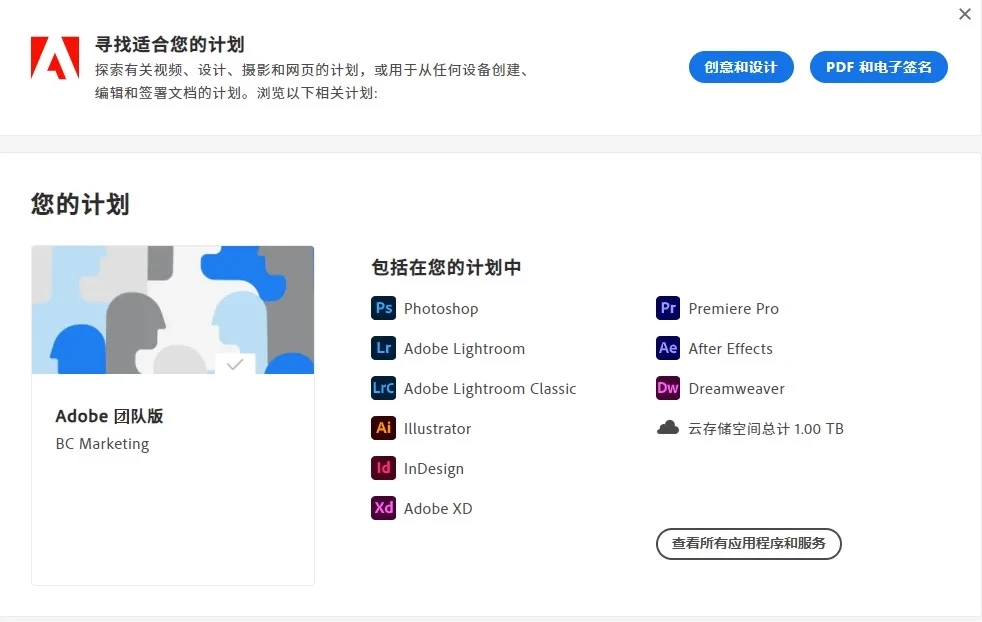Viewport: 982px width, 622px height.
Task: Click the Photoshop text label
Action: click(441, 309)
